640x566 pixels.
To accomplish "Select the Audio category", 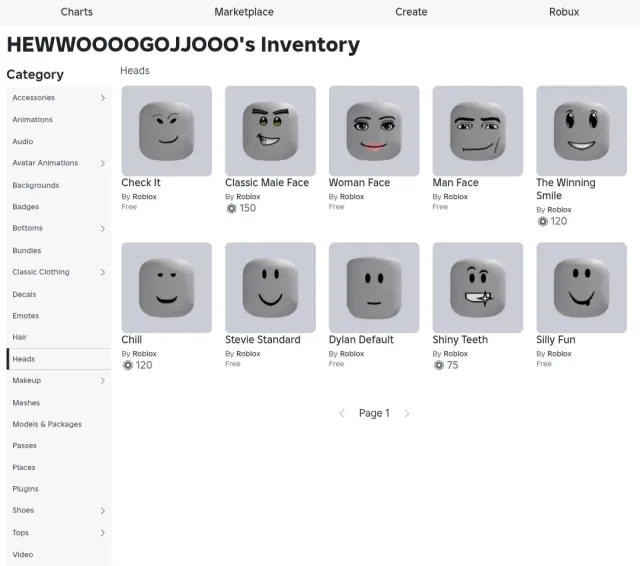I will (x=58, y=142).
